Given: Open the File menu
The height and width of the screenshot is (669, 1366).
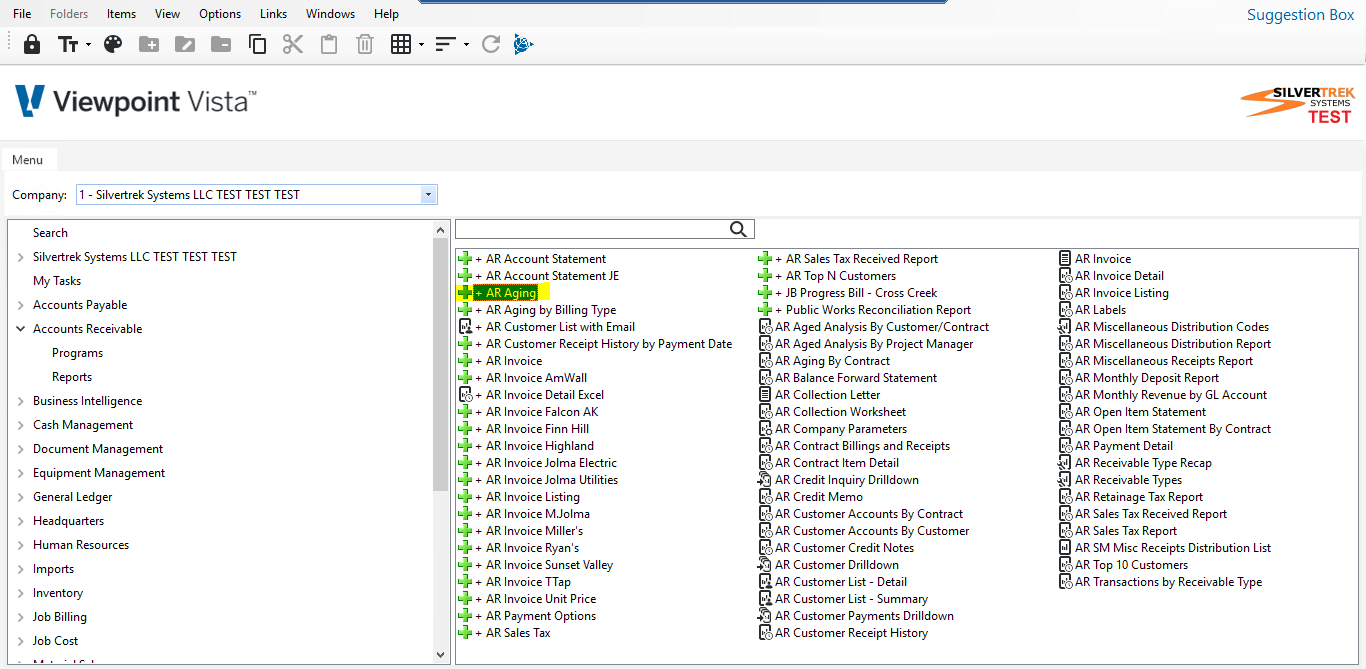Looking at the screenshot, I should click(x=22, y=14).
